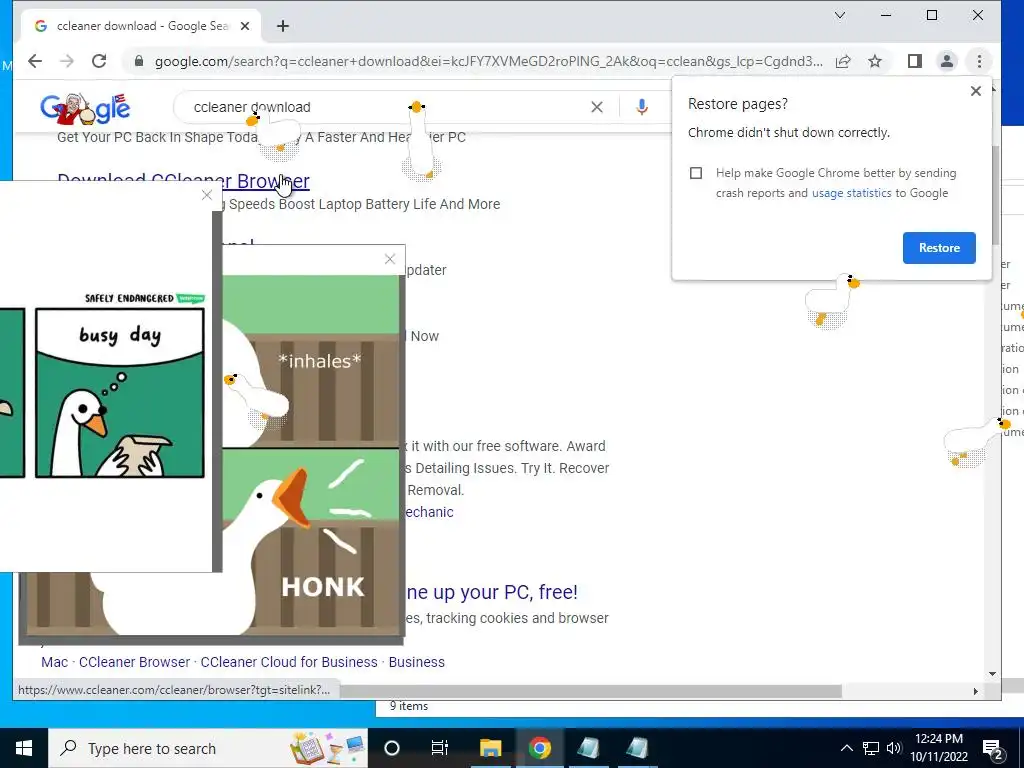1024x768 pixels.
Task: Click the search highlights icon in taskbar search
Action: click(328, 748)
